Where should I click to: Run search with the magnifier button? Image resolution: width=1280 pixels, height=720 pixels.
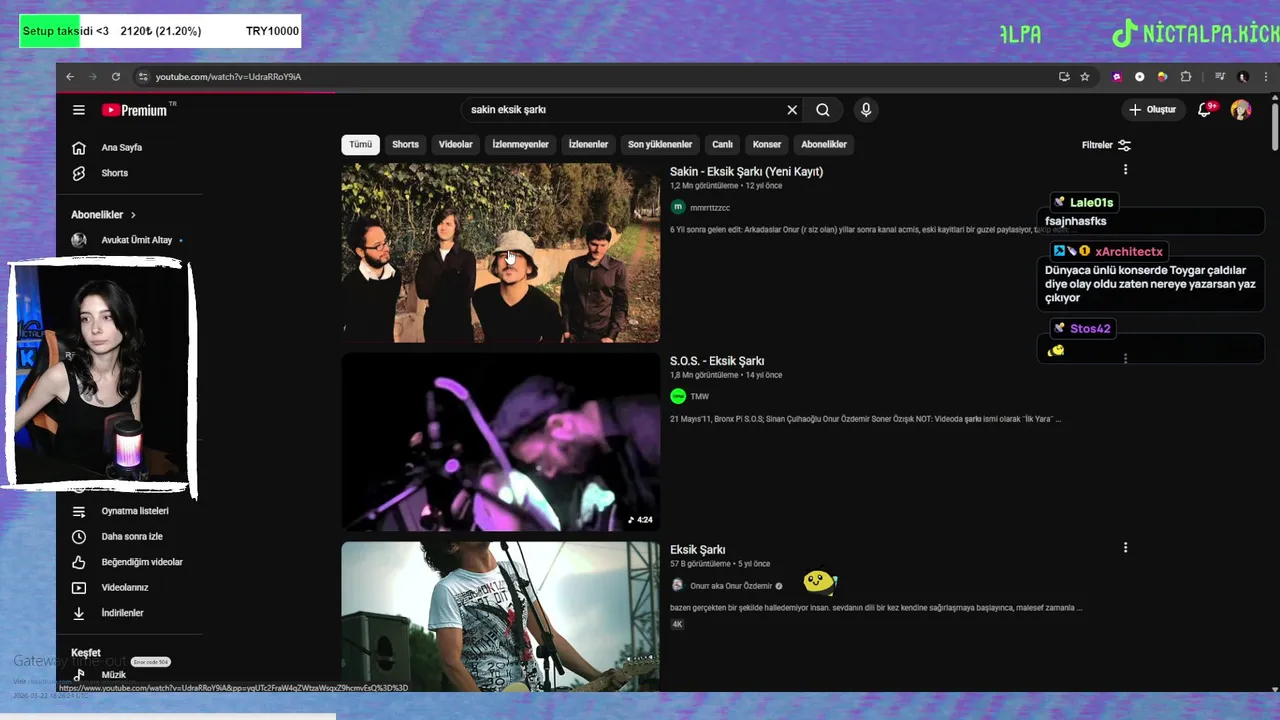[823, 110]
